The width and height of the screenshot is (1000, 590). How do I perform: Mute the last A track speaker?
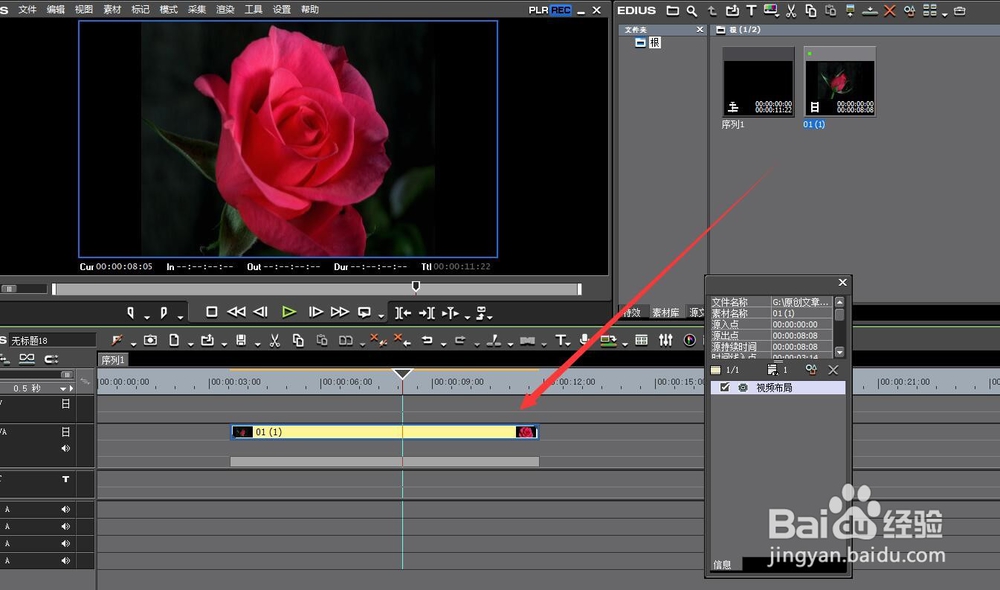65,561
